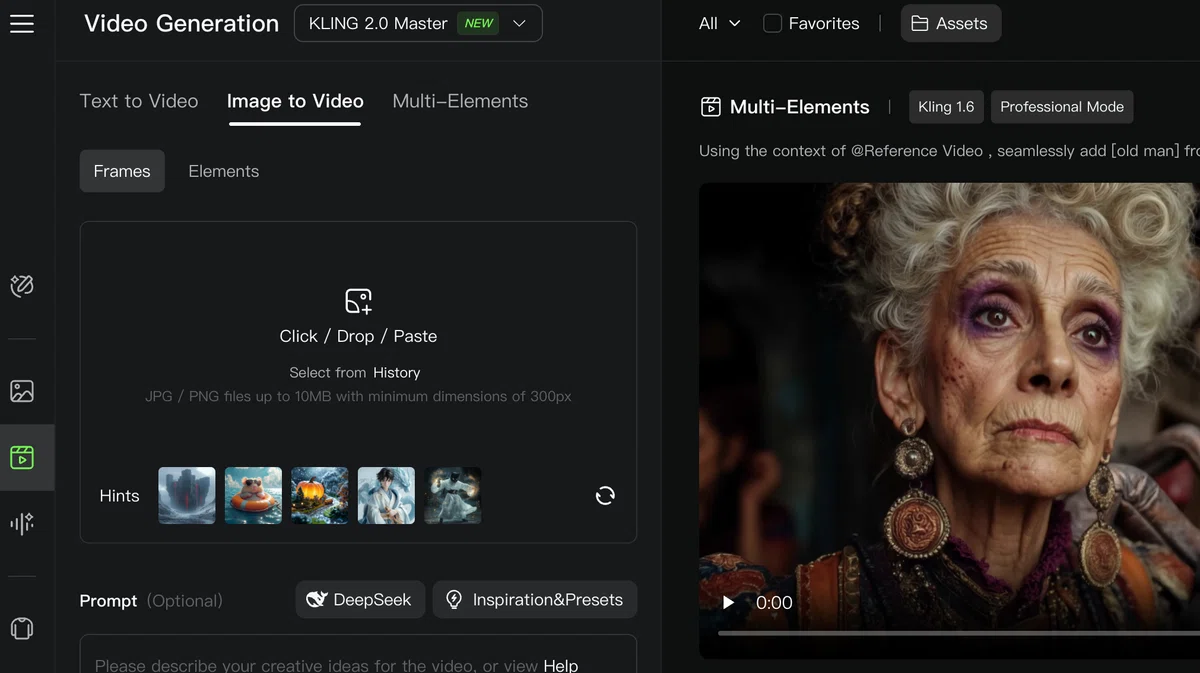Click the old woman video preview
This screenshot has height=673, width=1200.
(949, 420)
